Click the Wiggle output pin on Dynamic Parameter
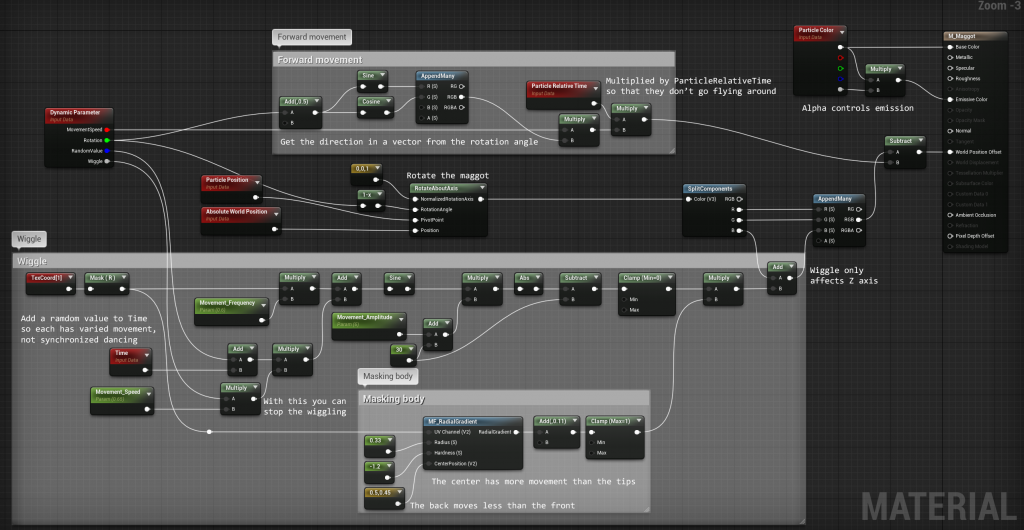 point(106,161)
